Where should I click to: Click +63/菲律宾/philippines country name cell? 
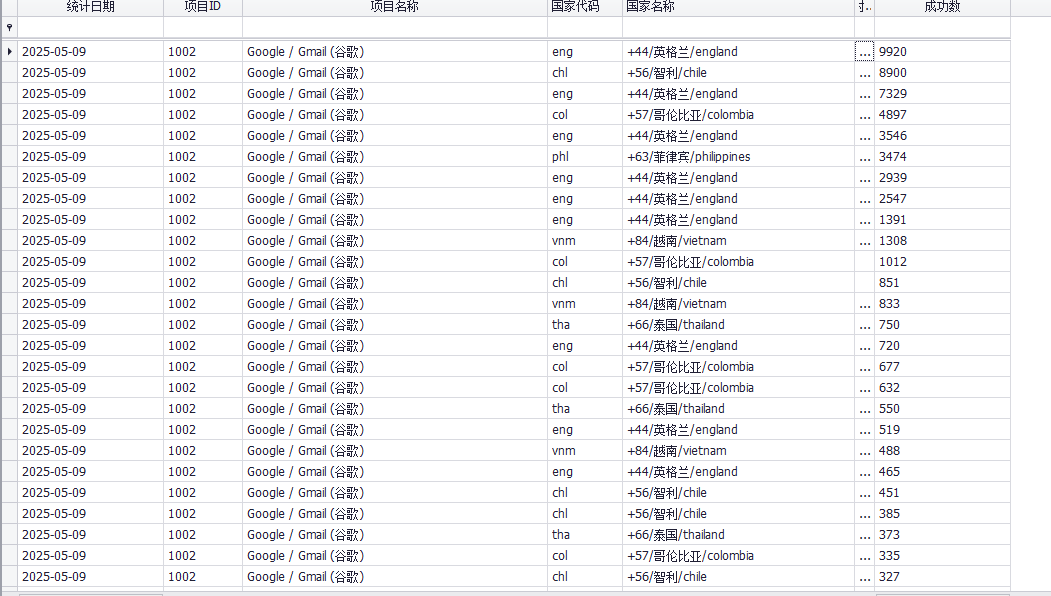(x=738, y=157)
